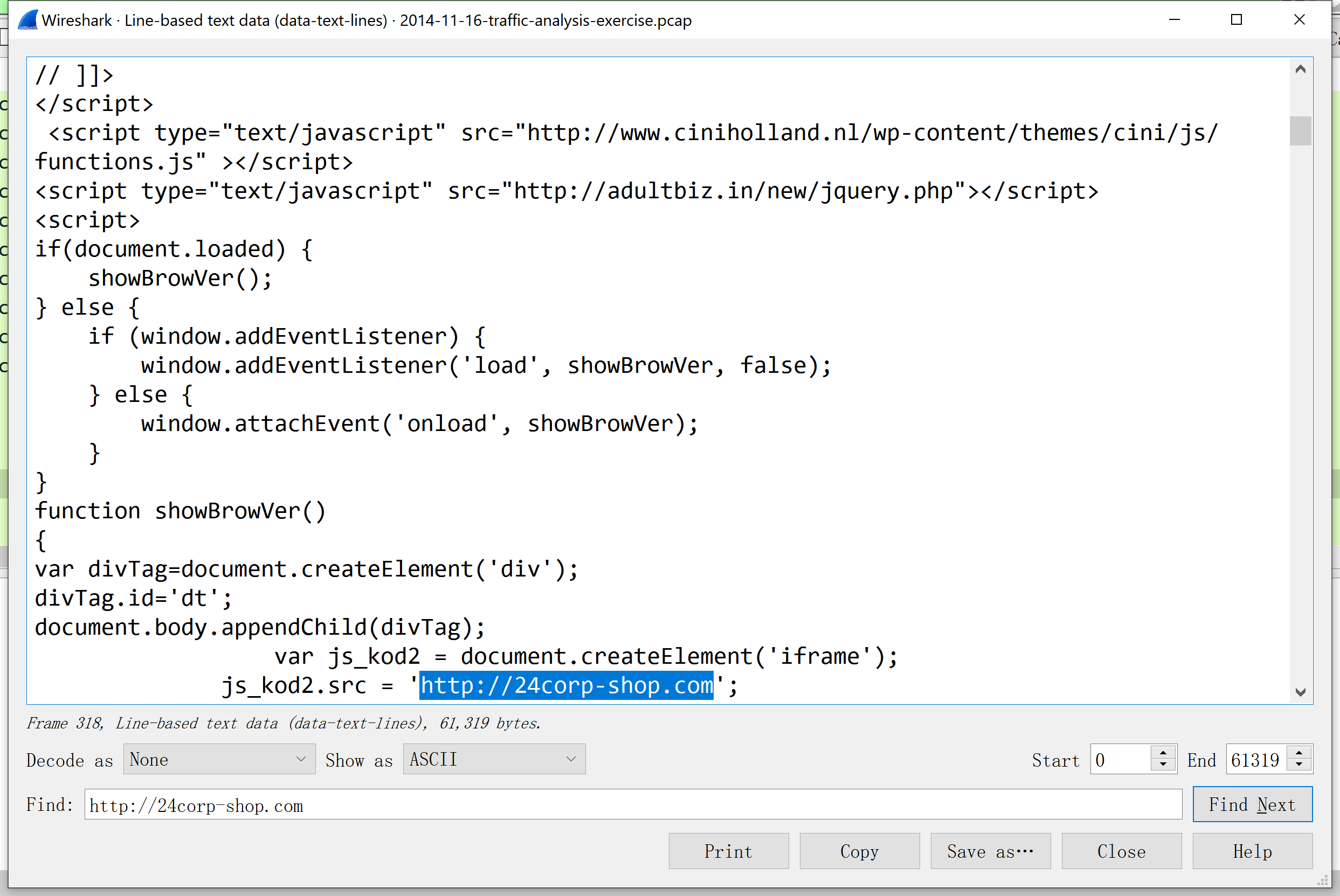Click the Save as… button
The height and width of the screenshot is (896, 1340).
coord(990,851)
